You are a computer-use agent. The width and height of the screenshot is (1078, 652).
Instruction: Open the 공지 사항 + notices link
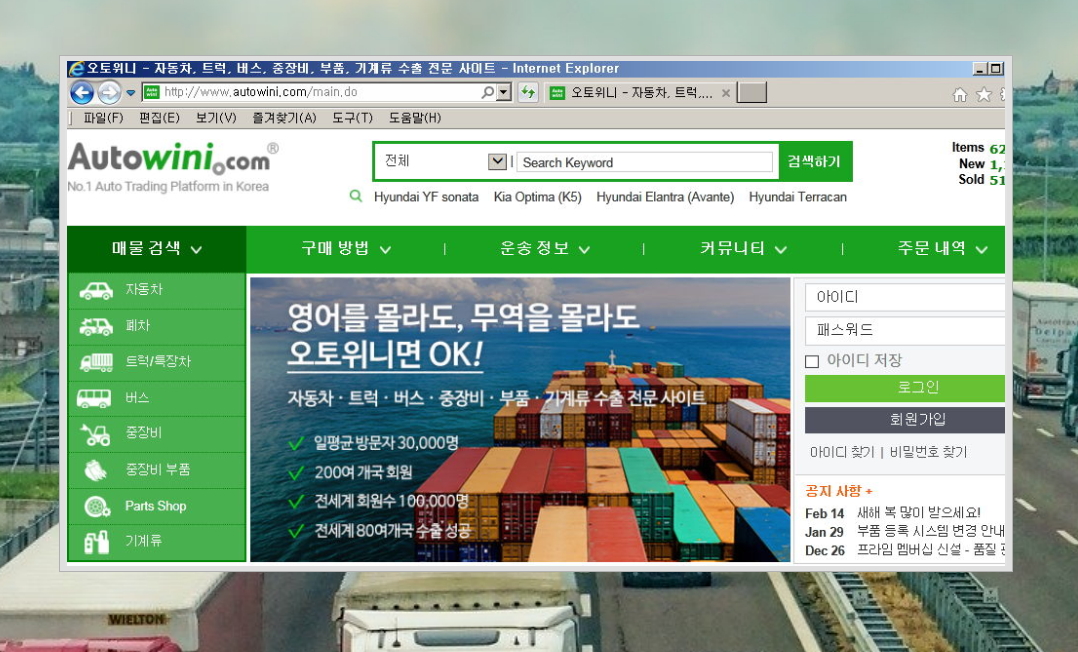839,491
